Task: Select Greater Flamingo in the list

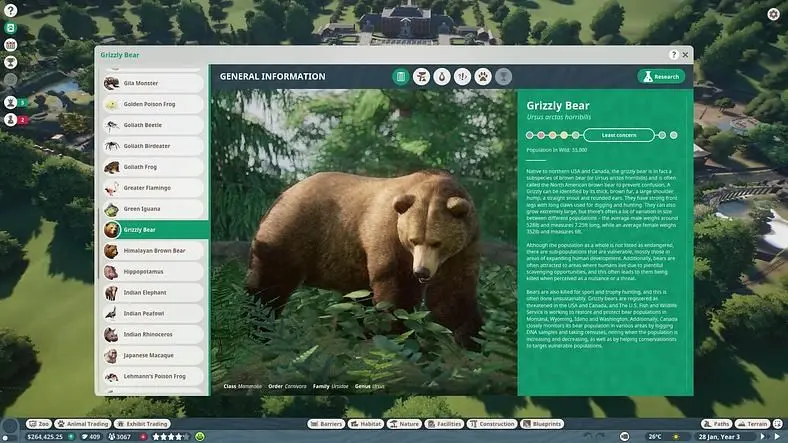Action: [153, 188]
